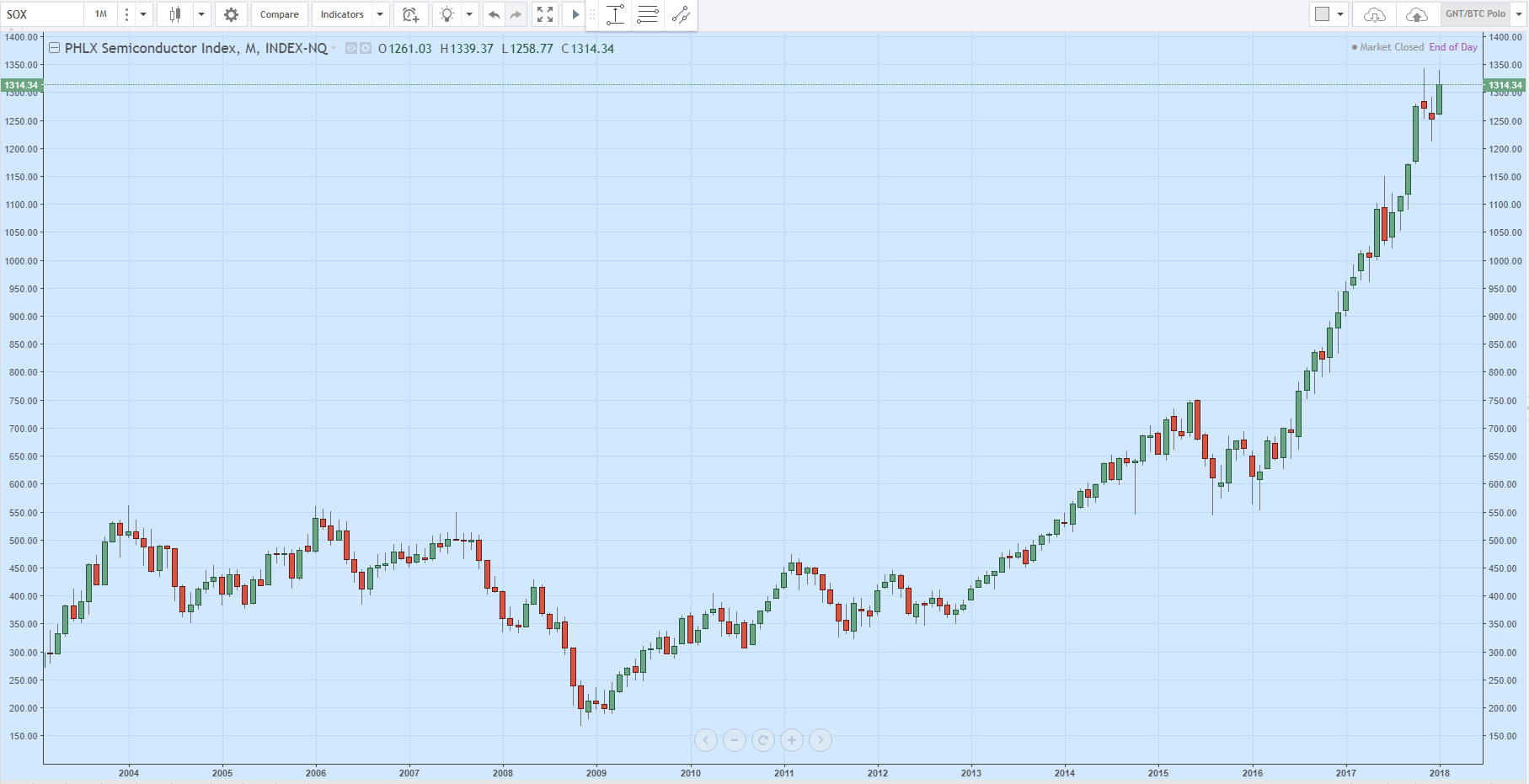The image size is (1529, 784).
Task: Collapse the PHLX Semiconductor Index legend
Action: [x=54, y=48]
